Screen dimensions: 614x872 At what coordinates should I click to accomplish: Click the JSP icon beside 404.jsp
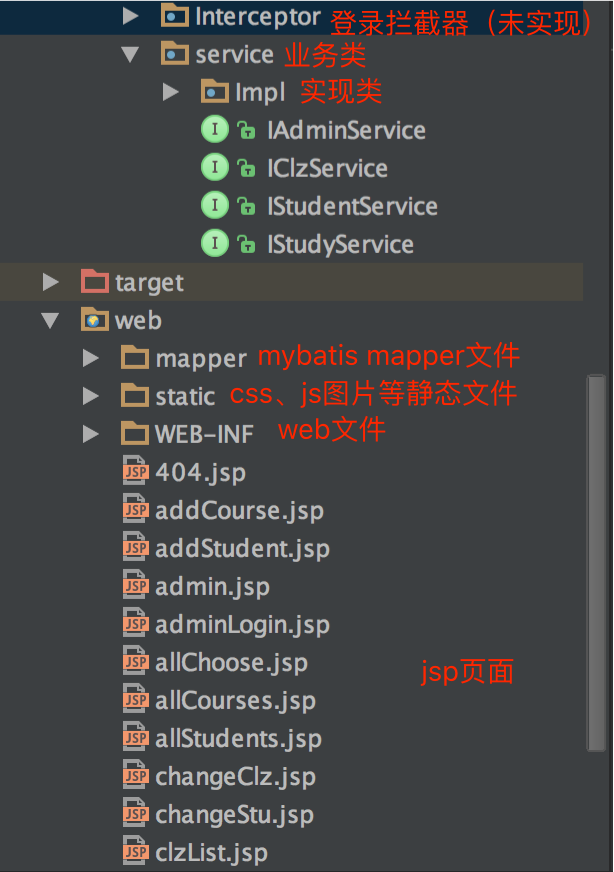135,471
